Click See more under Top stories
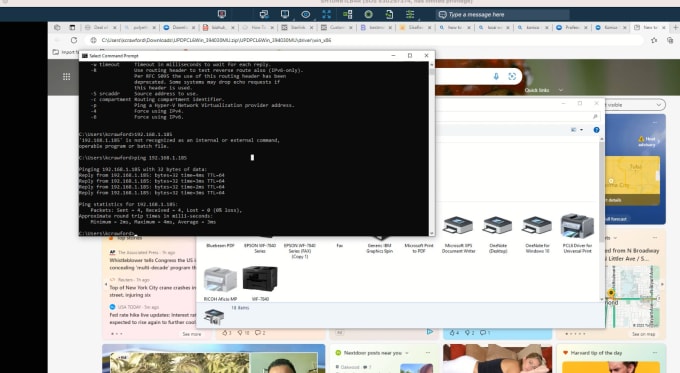Screen dimensions: 680x373 tap(191, 334)
